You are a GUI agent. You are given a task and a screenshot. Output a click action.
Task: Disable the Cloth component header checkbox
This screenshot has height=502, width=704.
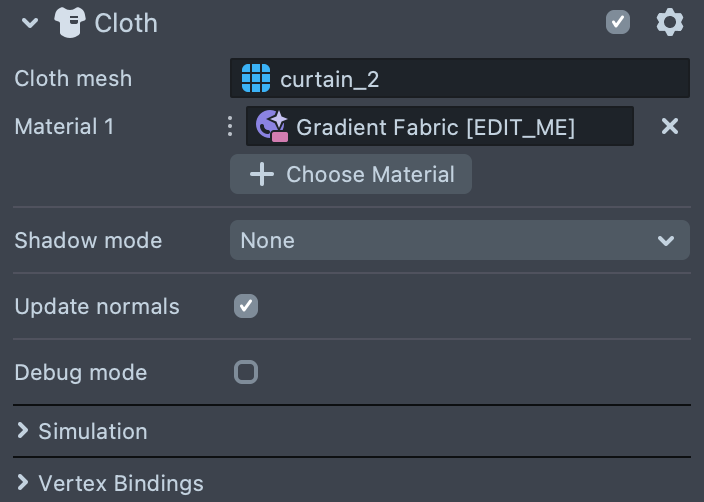[x=618, y=22]
